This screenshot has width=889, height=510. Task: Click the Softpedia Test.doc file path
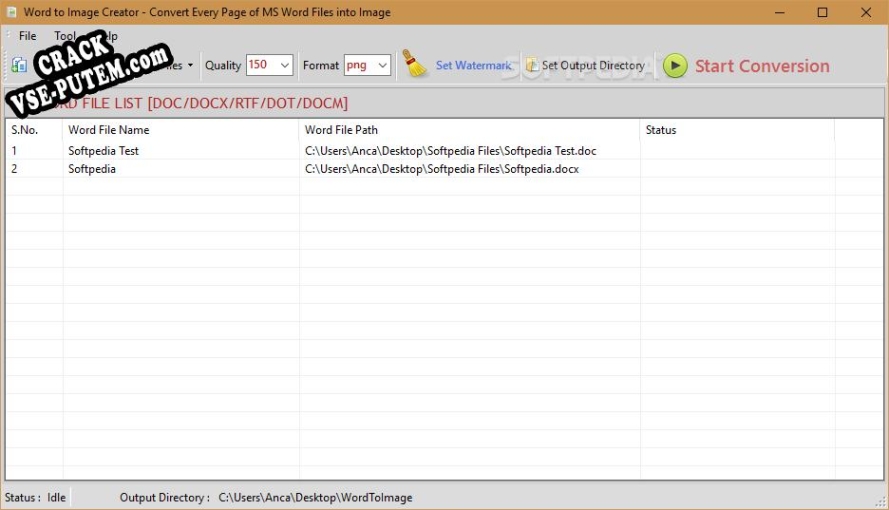pos(451,151)
